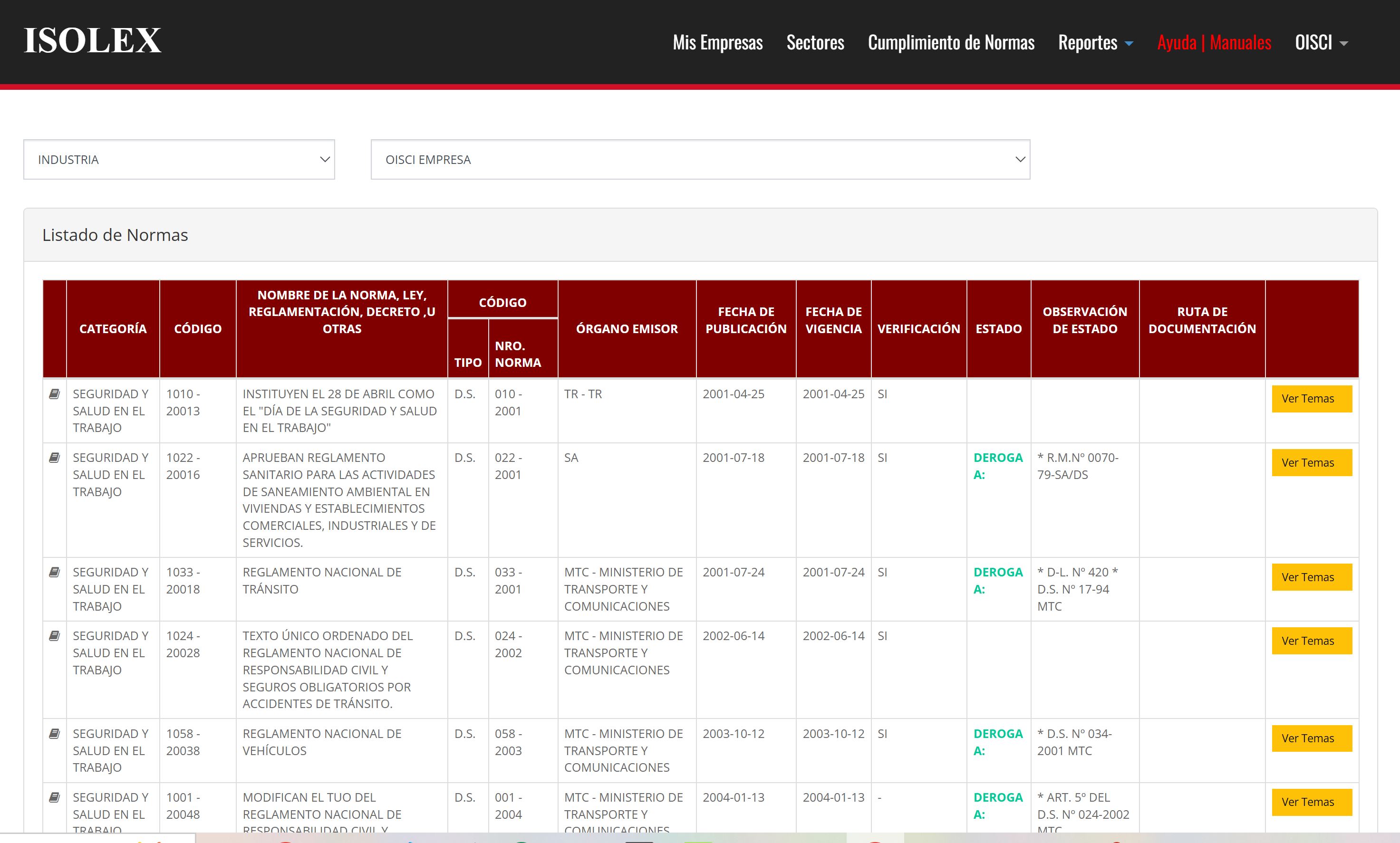The height and width of the screenshot is (843, 1400).
Task: Click the FECHA DE PUBLICACIÓN column header
Action: pos(745,320)
